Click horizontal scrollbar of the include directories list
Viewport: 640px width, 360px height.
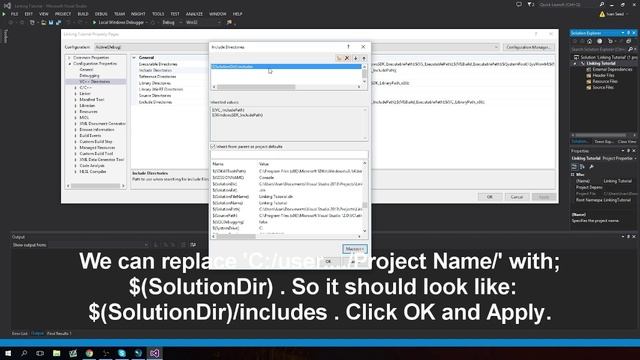(x=256, y=87)
